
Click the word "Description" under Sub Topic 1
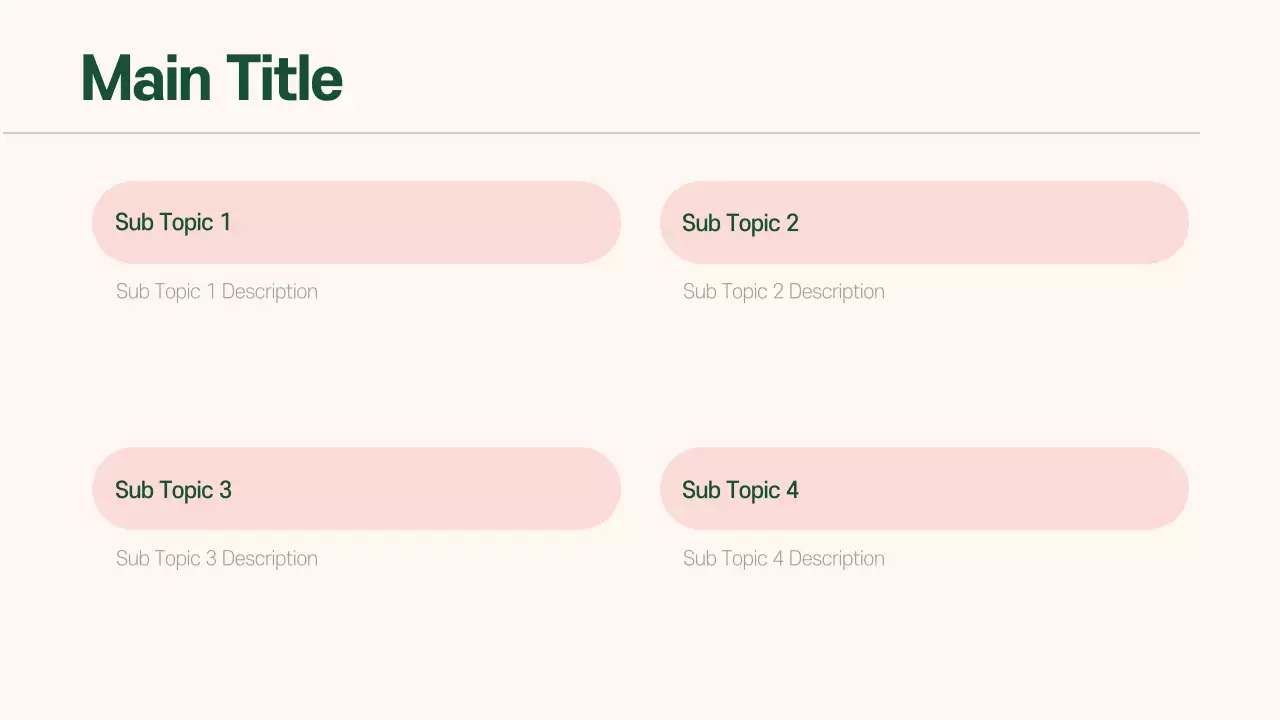[270, 292]
